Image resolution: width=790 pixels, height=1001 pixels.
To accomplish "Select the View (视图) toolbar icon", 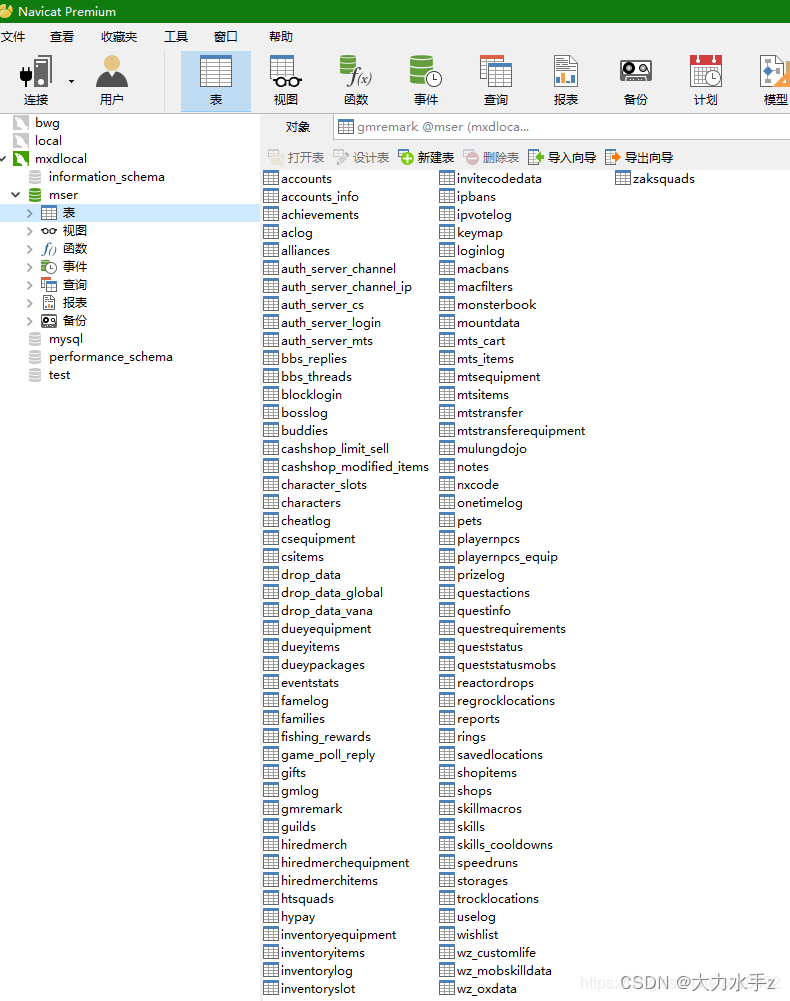I will pyautogui.click(x=285, y=80).
